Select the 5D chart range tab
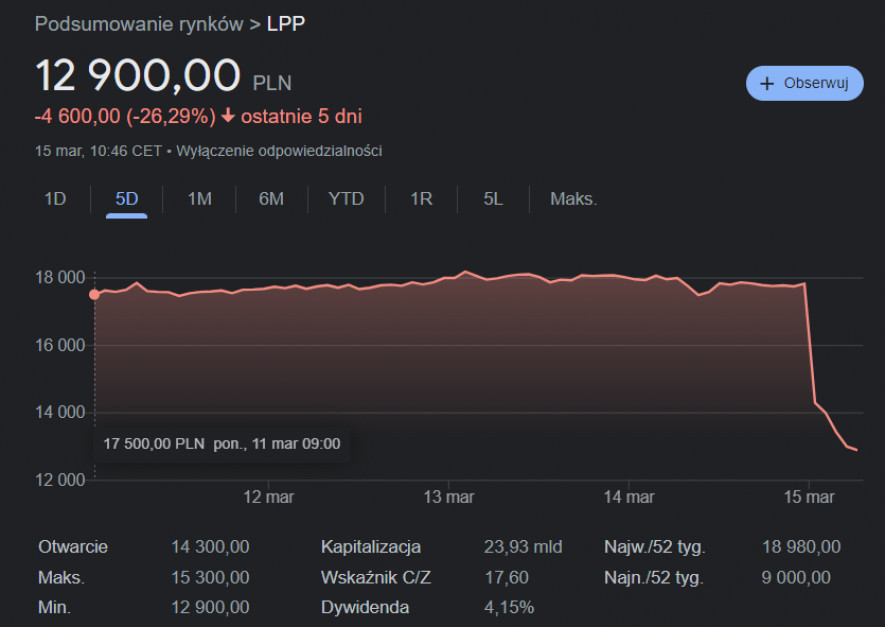885x627 pixels. 126,199
